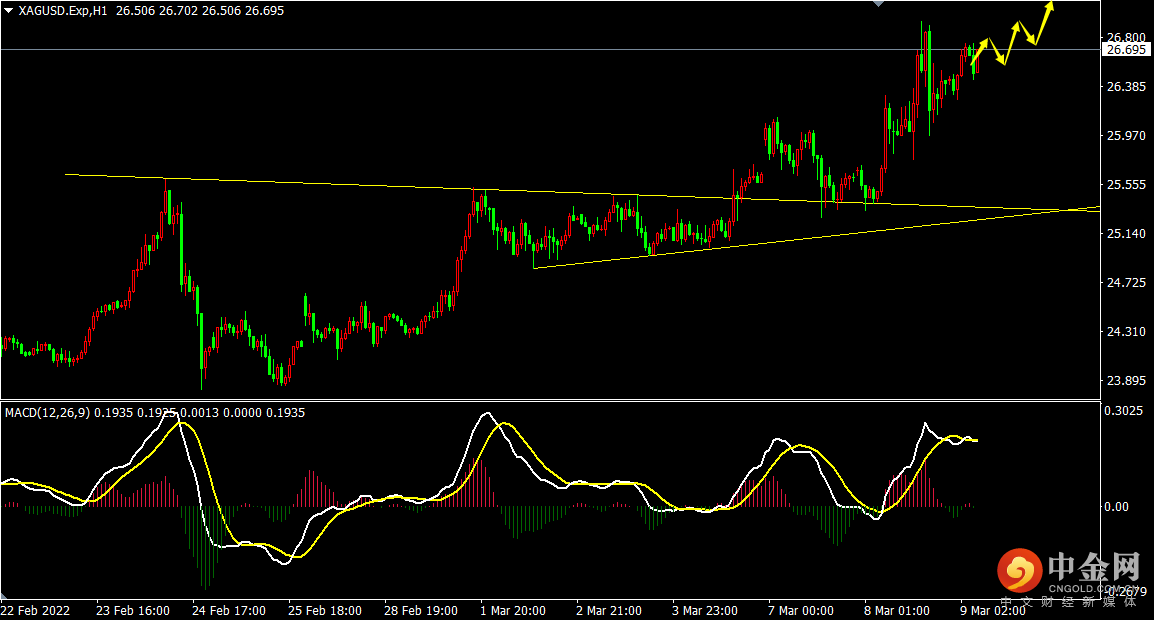Click the 22 Feb 2022 date label
This screenshot has height=620, width=1154.
tap(35, 610)
